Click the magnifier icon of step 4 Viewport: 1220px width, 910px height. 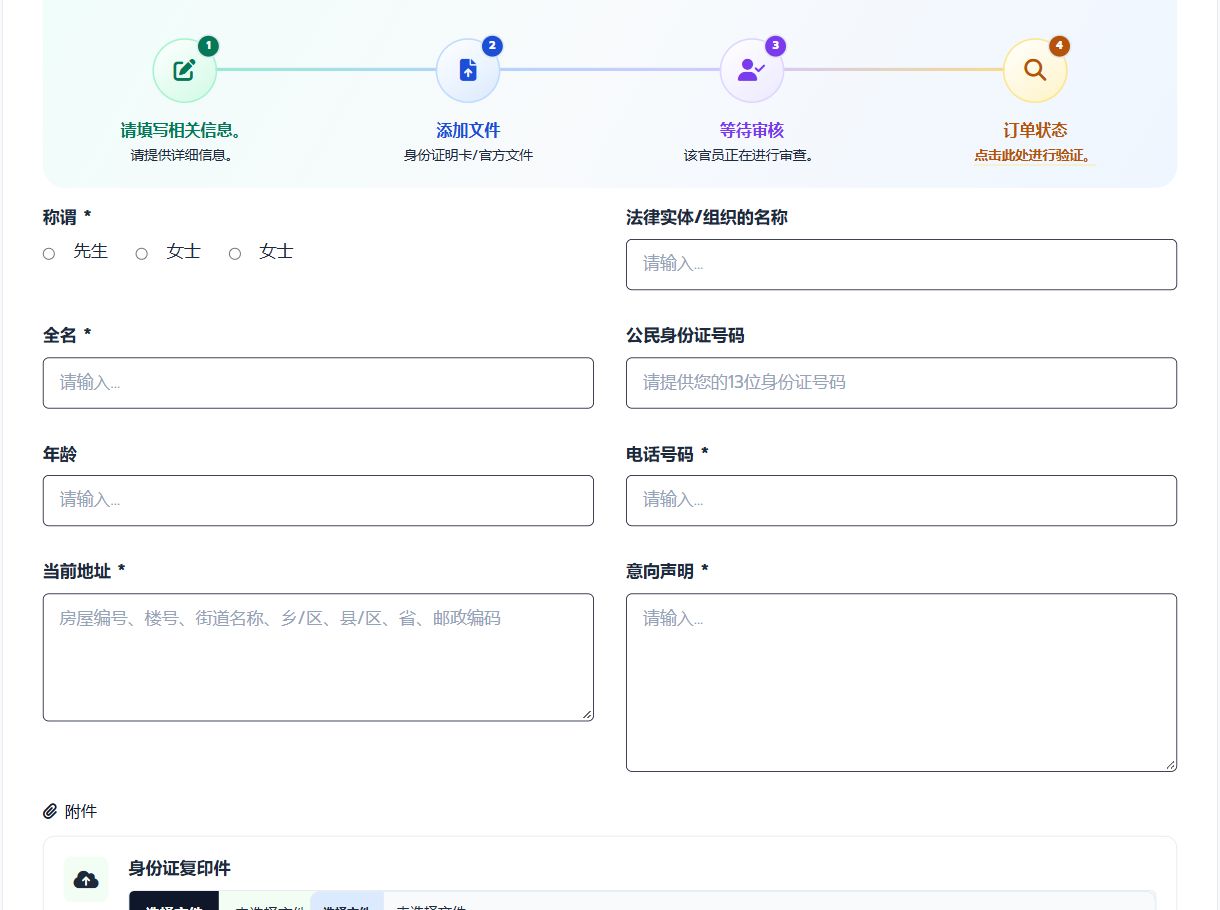(x=1035, y=70)
